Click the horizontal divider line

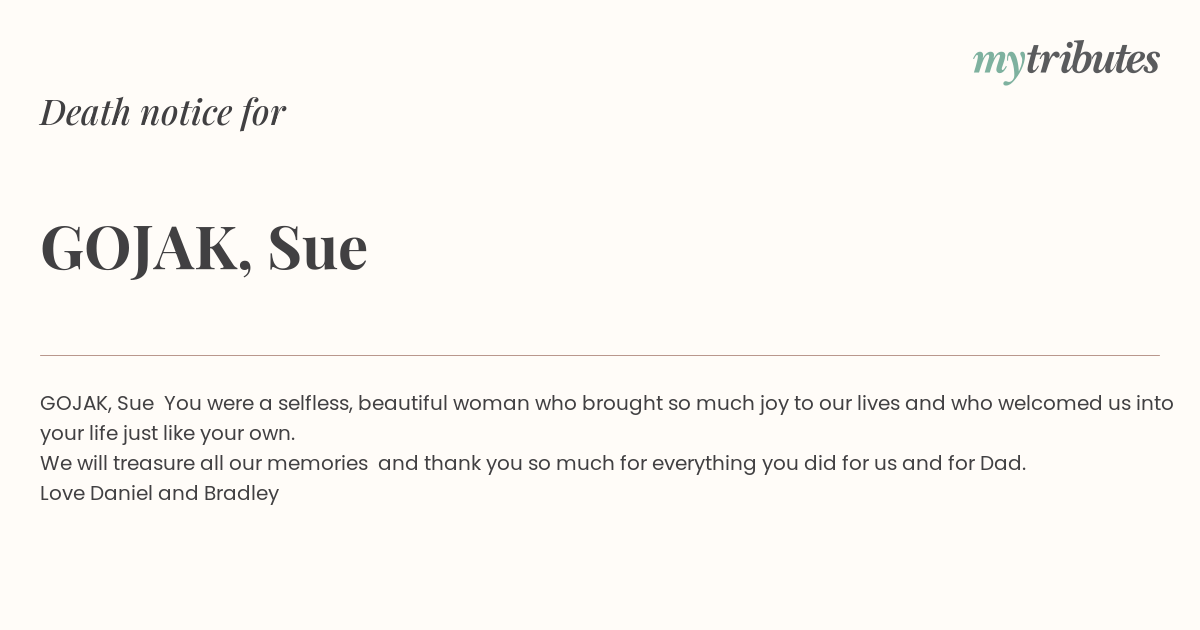(x=600, y=355)
